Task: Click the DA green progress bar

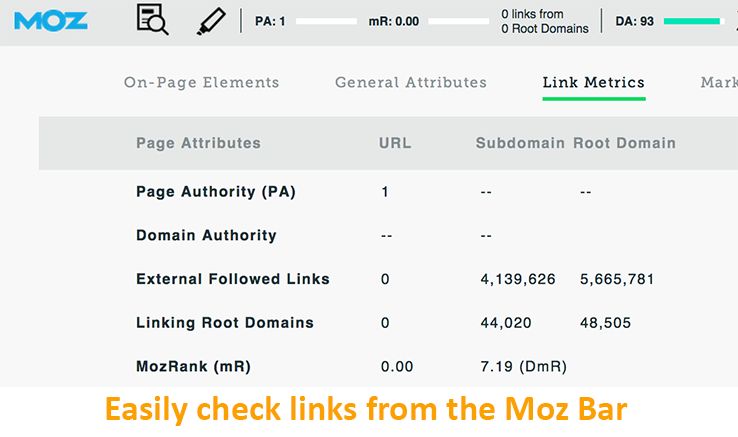Action: [692, 20]
